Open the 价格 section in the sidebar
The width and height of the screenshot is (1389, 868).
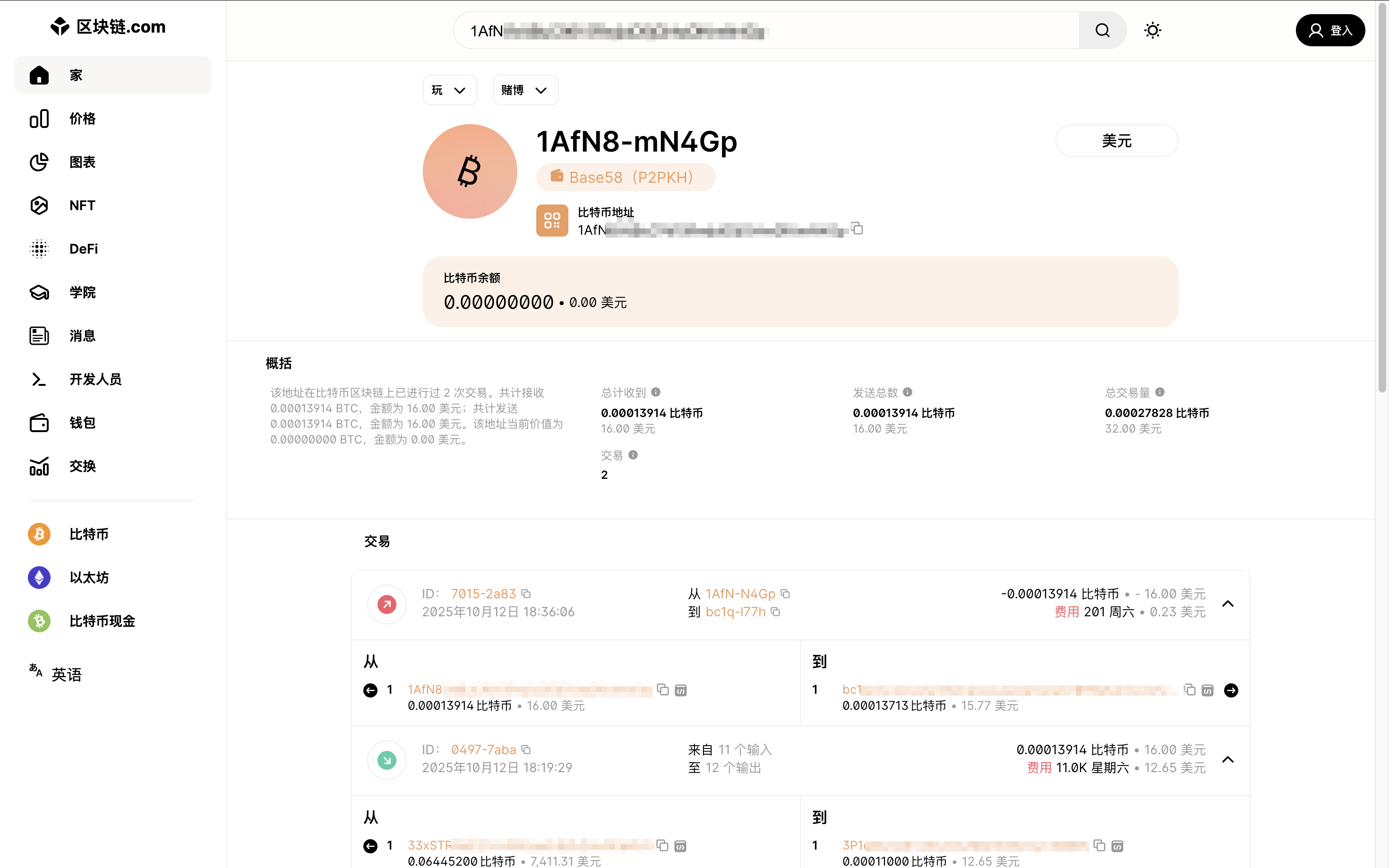pyautogui.click(x=82, y=118)
